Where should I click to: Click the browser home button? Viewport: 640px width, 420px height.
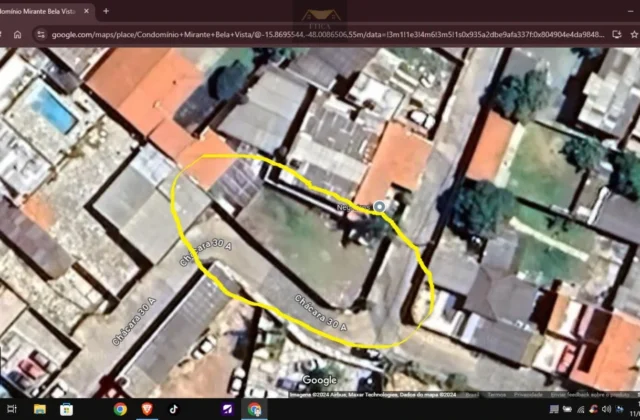pyautogui.click(x=17, y=35)
